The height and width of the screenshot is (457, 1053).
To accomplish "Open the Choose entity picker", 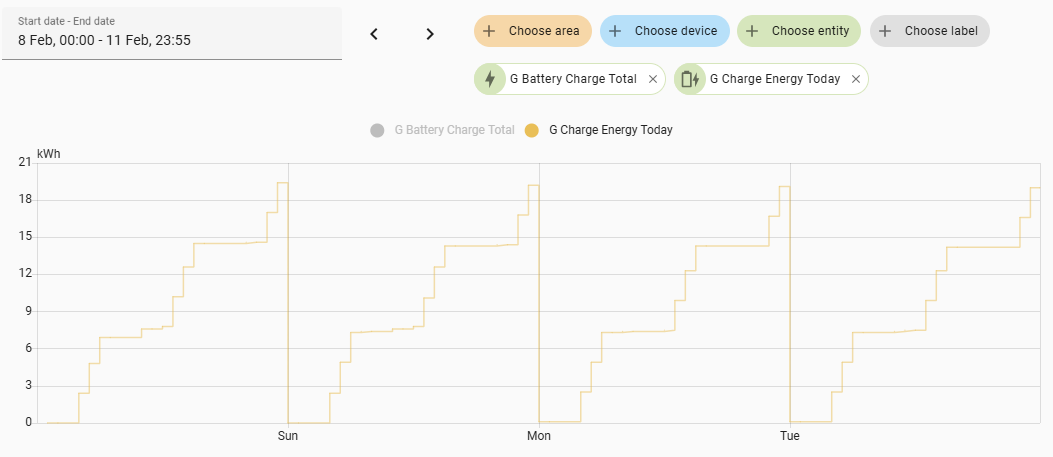I will point(810,31).
